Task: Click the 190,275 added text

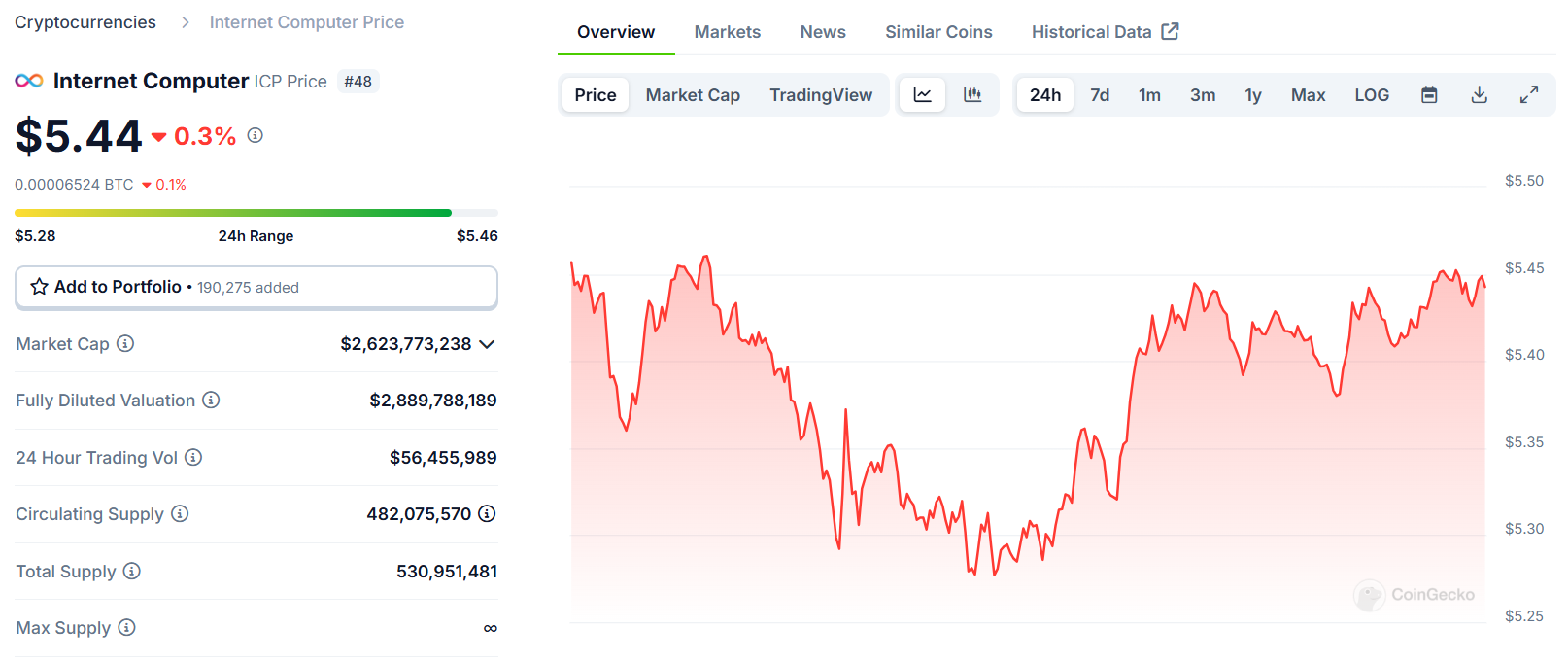Action: [248, 288]
